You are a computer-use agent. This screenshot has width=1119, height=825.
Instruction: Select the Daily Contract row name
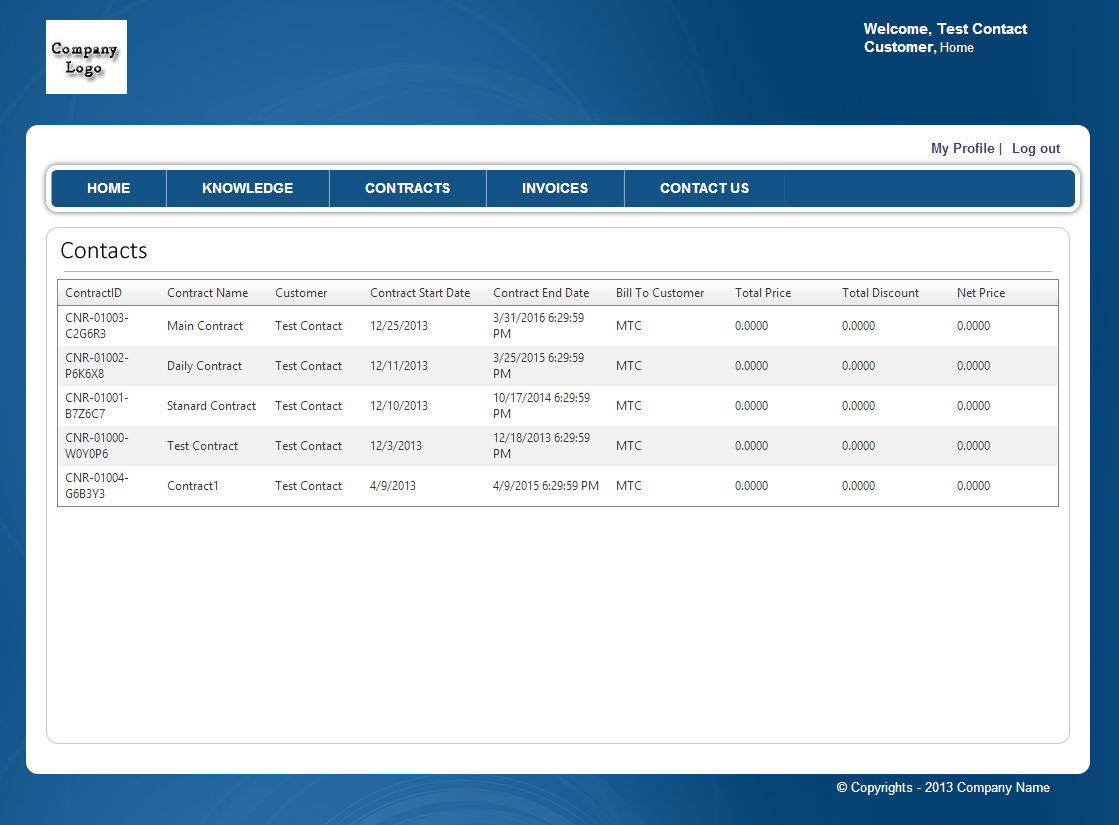click(204, 366)
